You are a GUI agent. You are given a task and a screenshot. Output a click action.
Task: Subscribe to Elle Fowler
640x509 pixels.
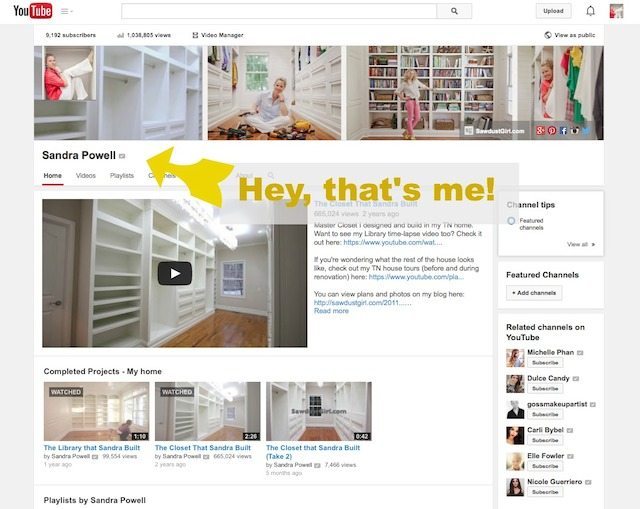tap(545, 466)
